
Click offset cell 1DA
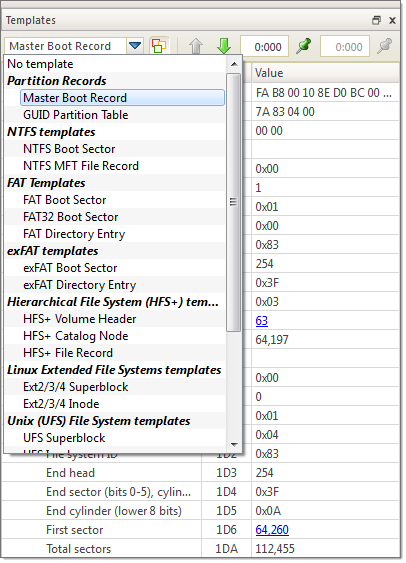coord(227,549)
